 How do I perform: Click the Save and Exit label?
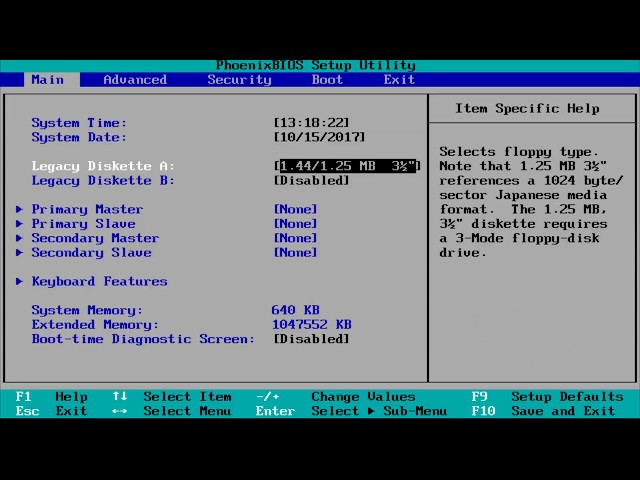pos(563,411)
